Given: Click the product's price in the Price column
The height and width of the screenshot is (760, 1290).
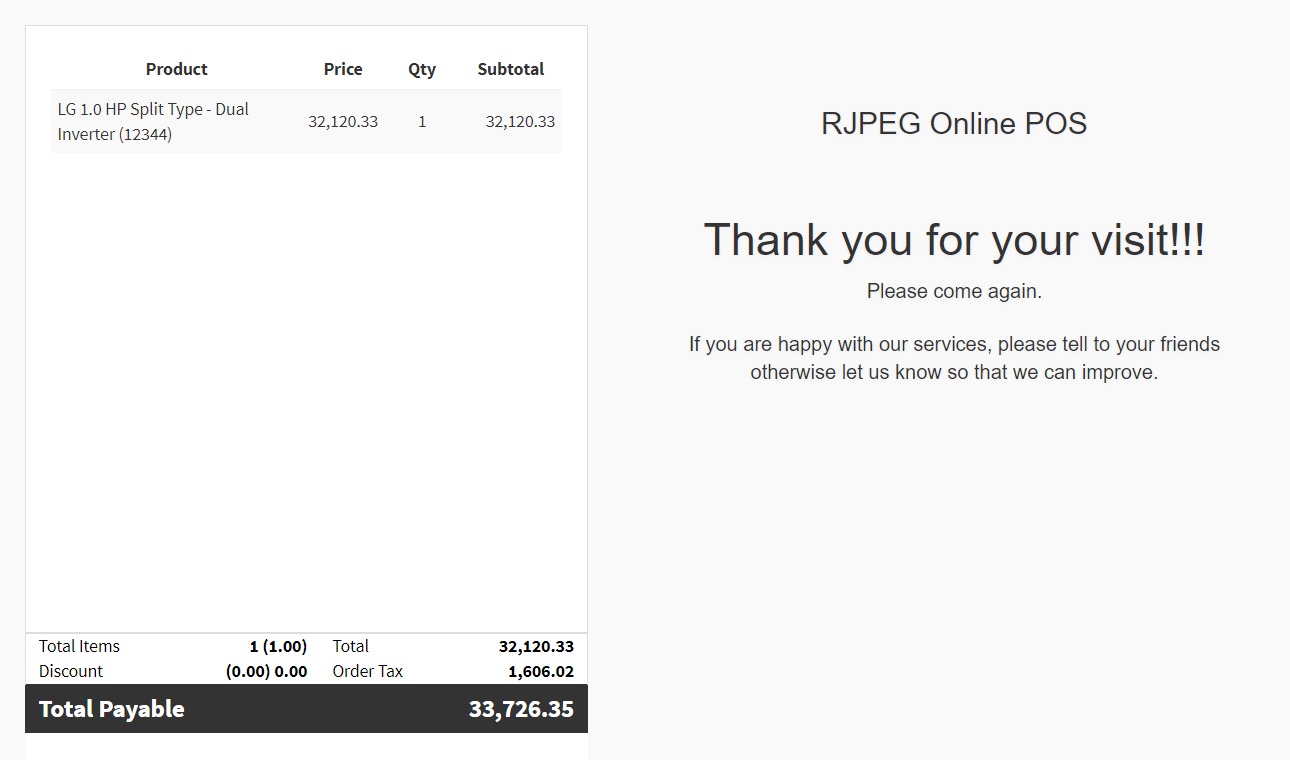Looking at the screenshot, I should pyautogui.click(x=343, y=121).
